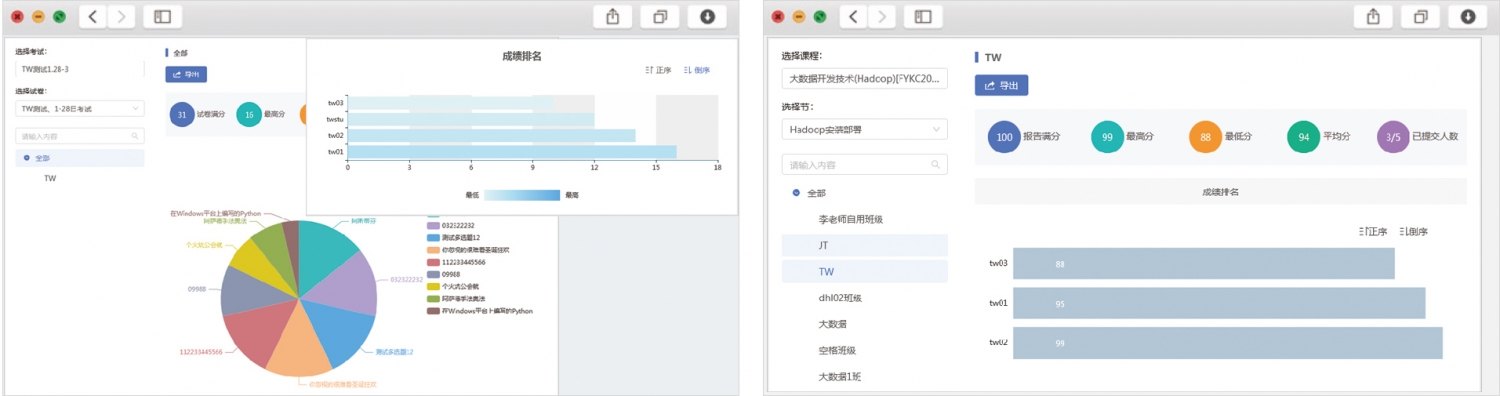
Task: Open downloads icon in left window toolbar
Action: 707,16
